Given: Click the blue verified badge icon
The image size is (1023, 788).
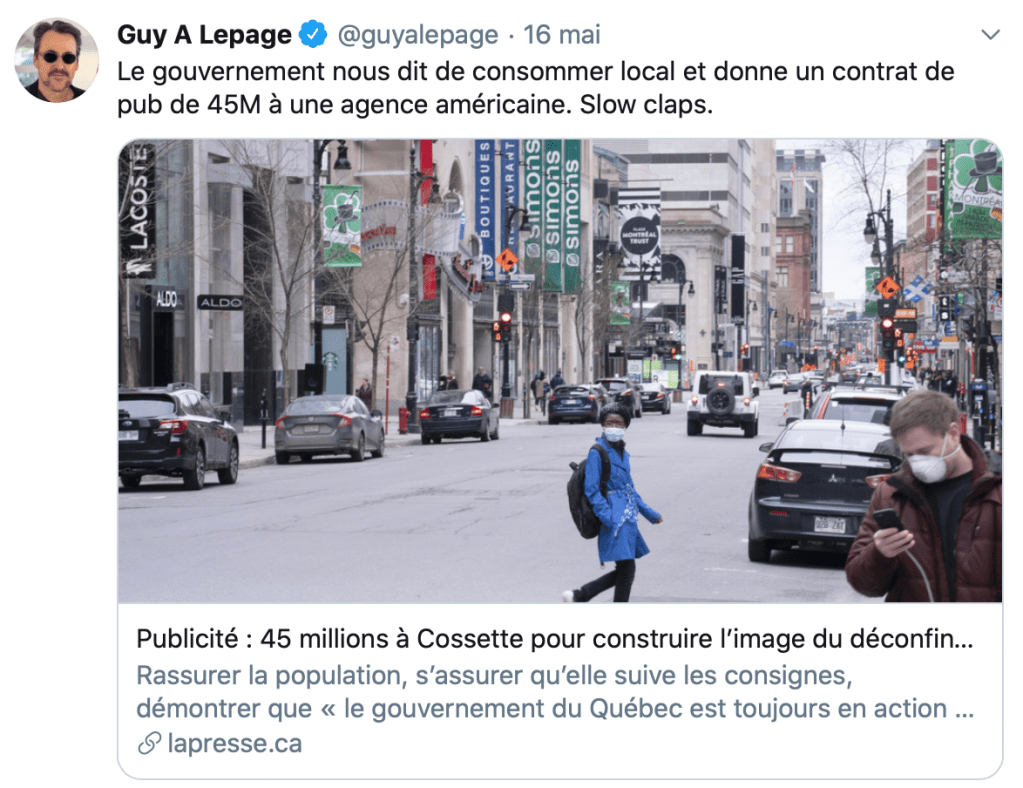Looking at the screenshot, I should 313,34.
